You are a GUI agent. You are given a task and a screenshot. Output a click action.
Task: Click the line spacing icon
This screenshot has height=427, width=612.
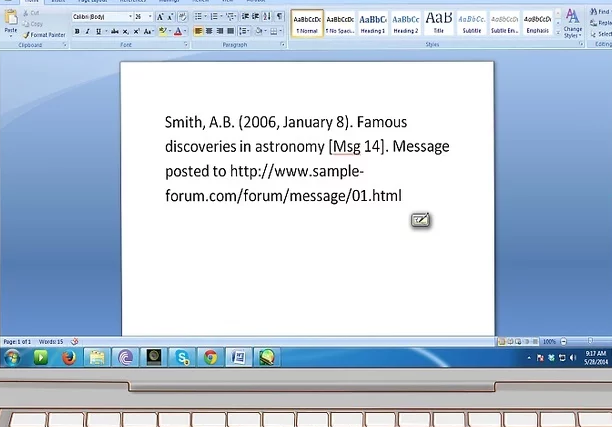coord(243,31)
